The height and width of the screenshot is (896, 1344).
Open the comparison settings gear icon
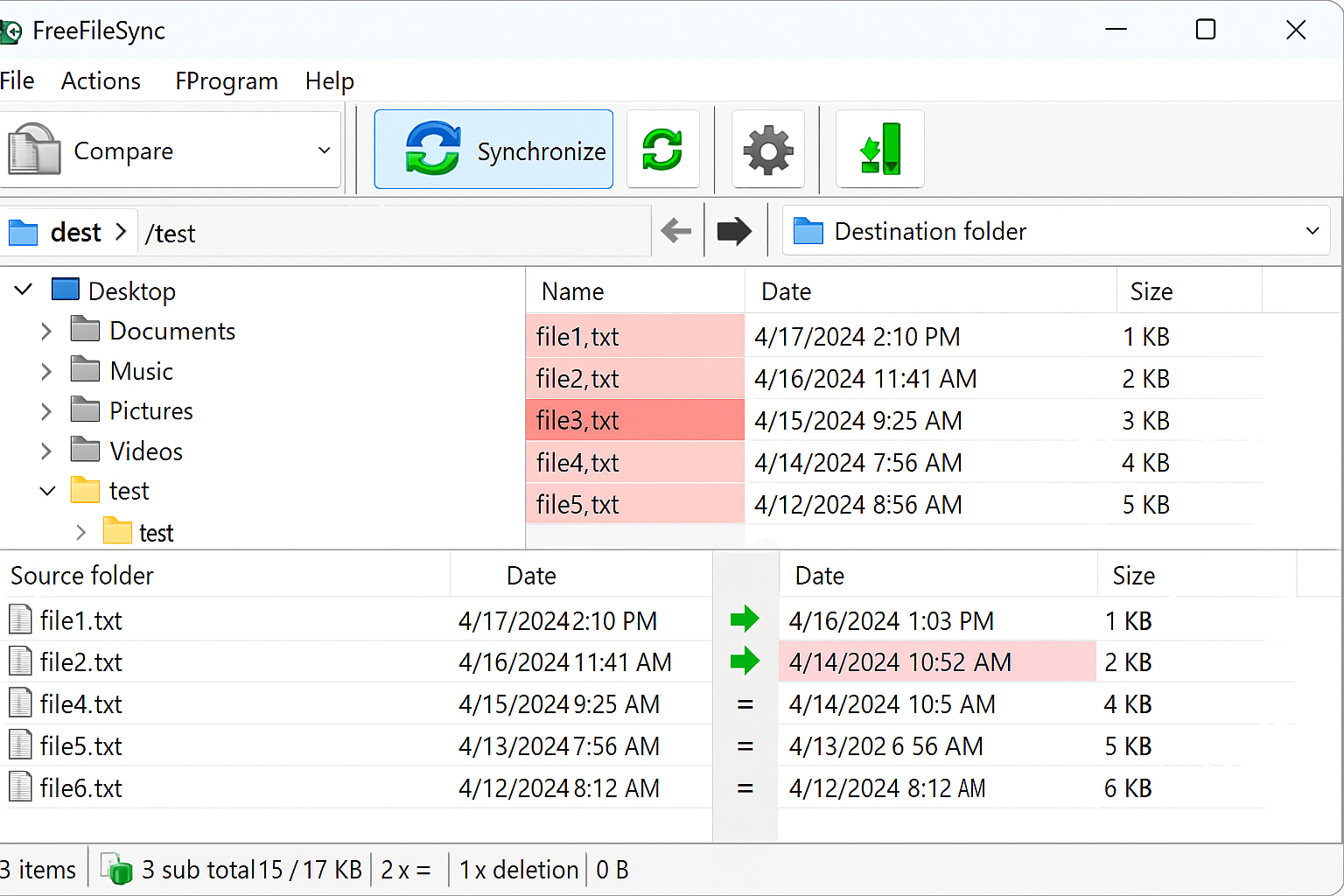click(x=767, y=149)
